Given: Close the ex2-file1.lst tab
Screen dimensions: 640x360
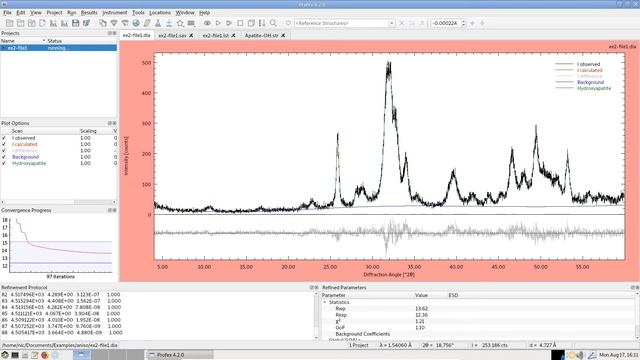Looking at the screenshot, I should pos(233,36).
